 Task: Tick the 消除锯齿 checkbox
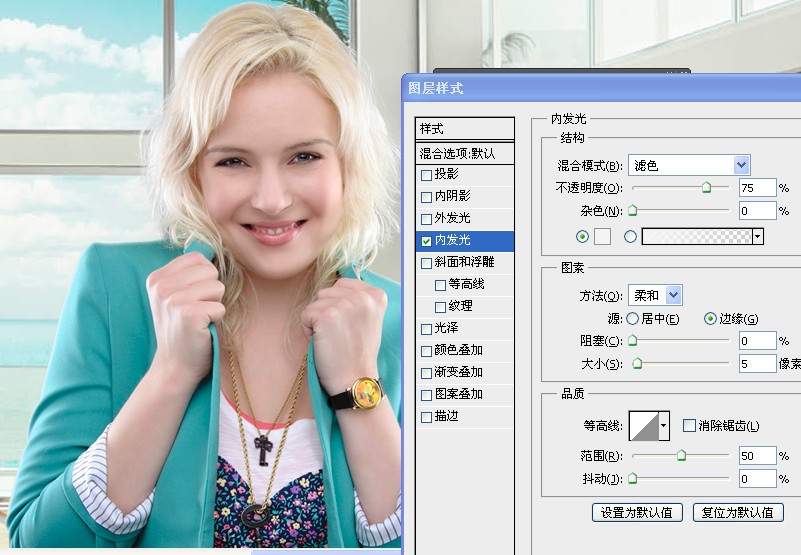click(689, 425)
